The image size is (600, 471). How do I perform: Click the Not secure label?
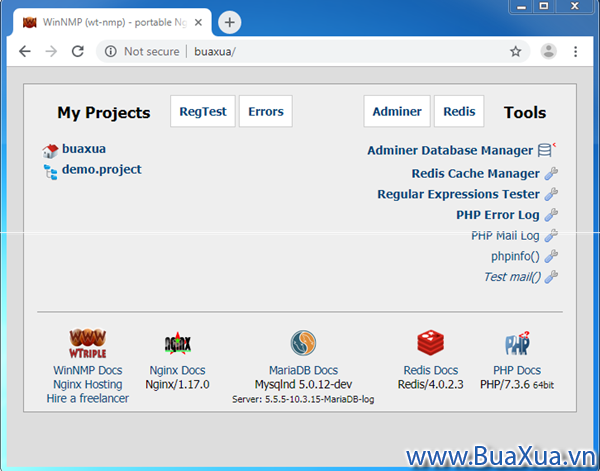click(x=152, y=51)
